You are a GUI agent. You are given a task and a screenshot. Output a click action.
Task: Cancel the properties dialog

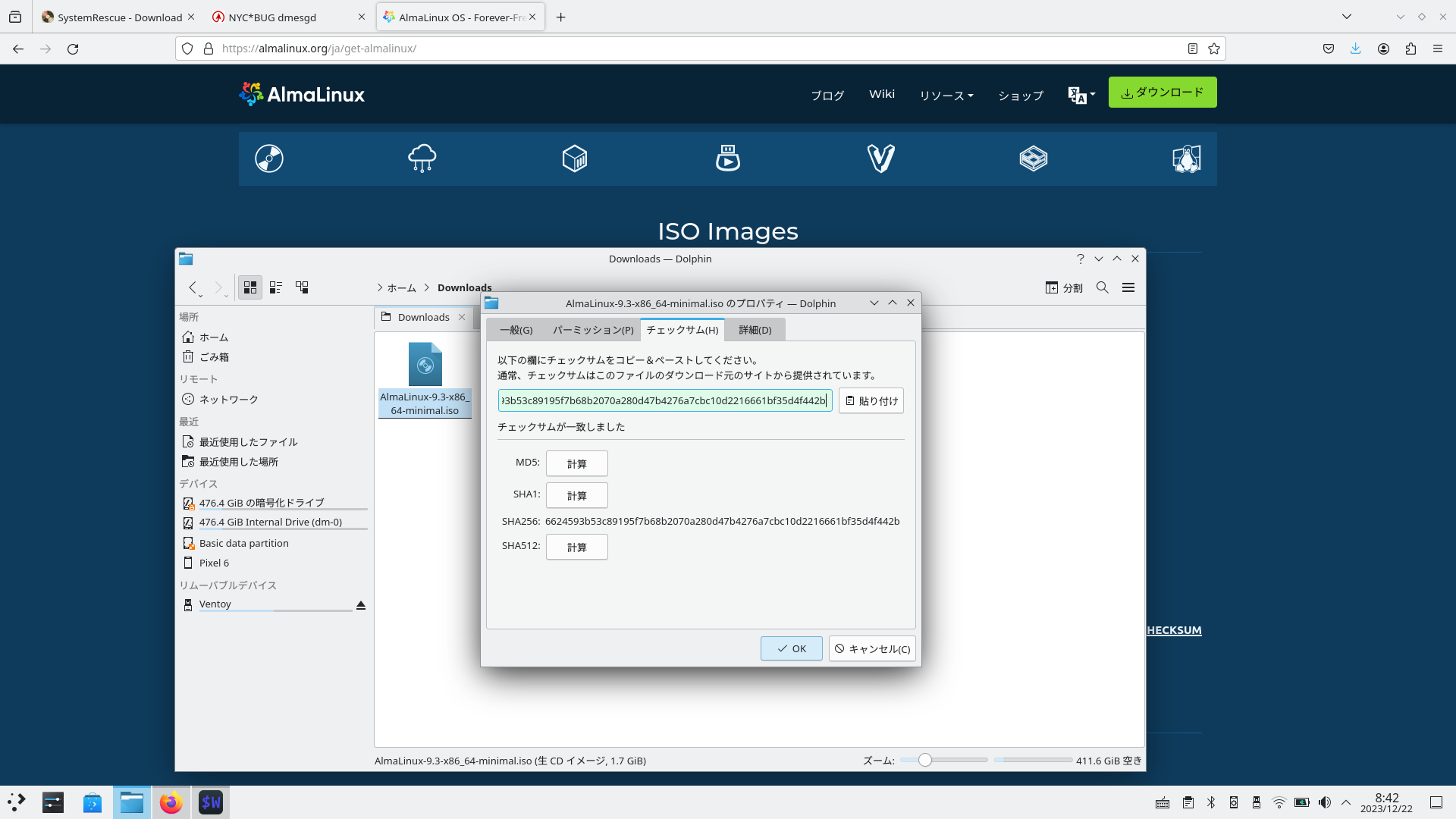[x=872, y=648]
